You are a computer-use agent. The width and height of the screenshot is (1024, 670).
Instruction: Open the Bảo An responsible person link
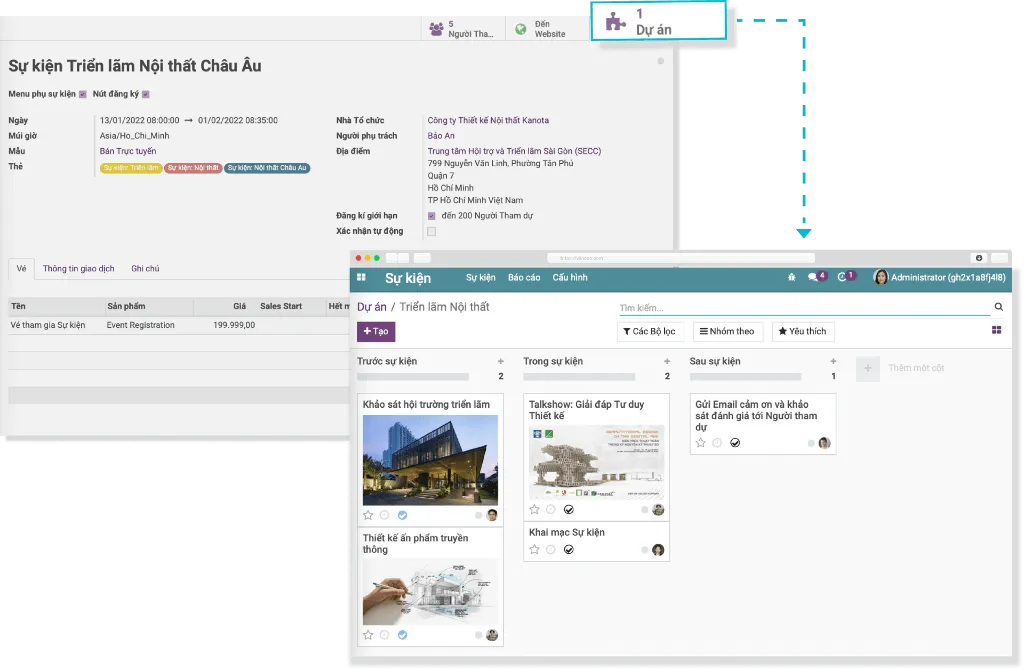pos(441,136)
